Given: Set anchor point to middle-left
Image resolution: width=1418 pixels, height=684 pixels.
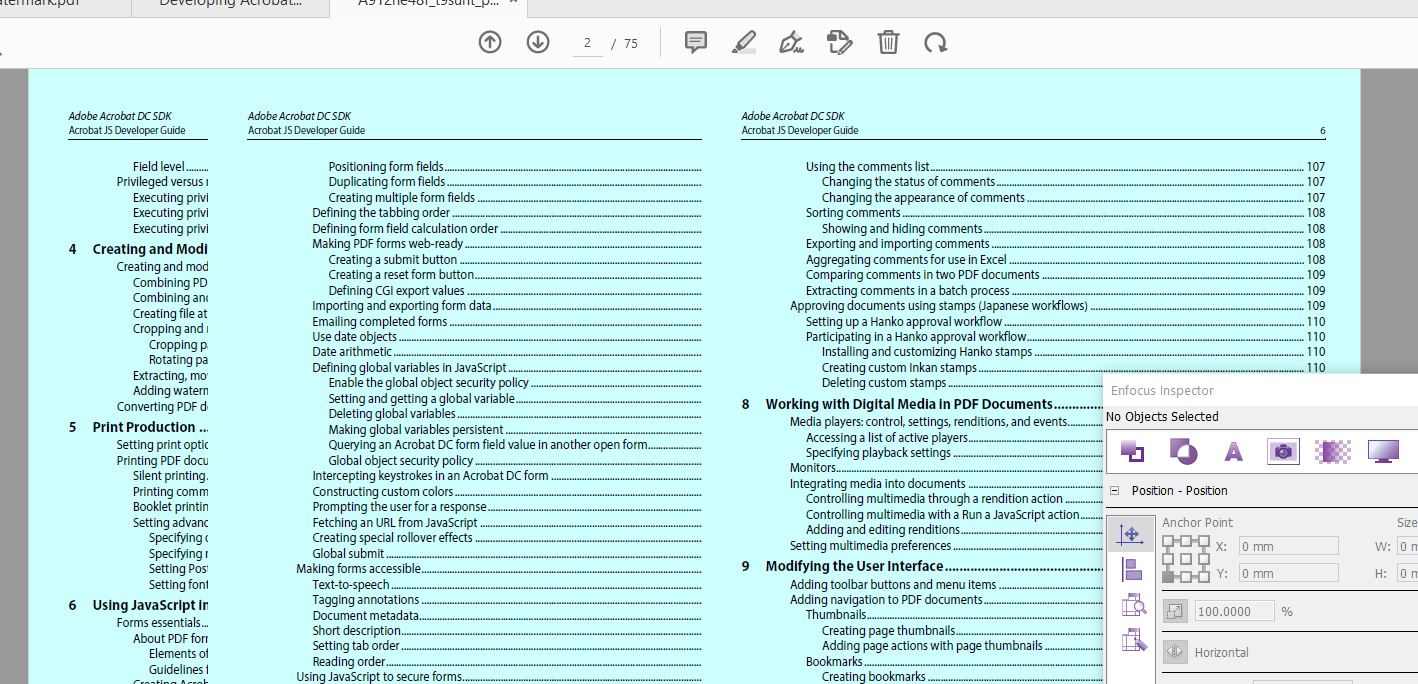Looking at the screenshot, I should [x=1168, y=559].
